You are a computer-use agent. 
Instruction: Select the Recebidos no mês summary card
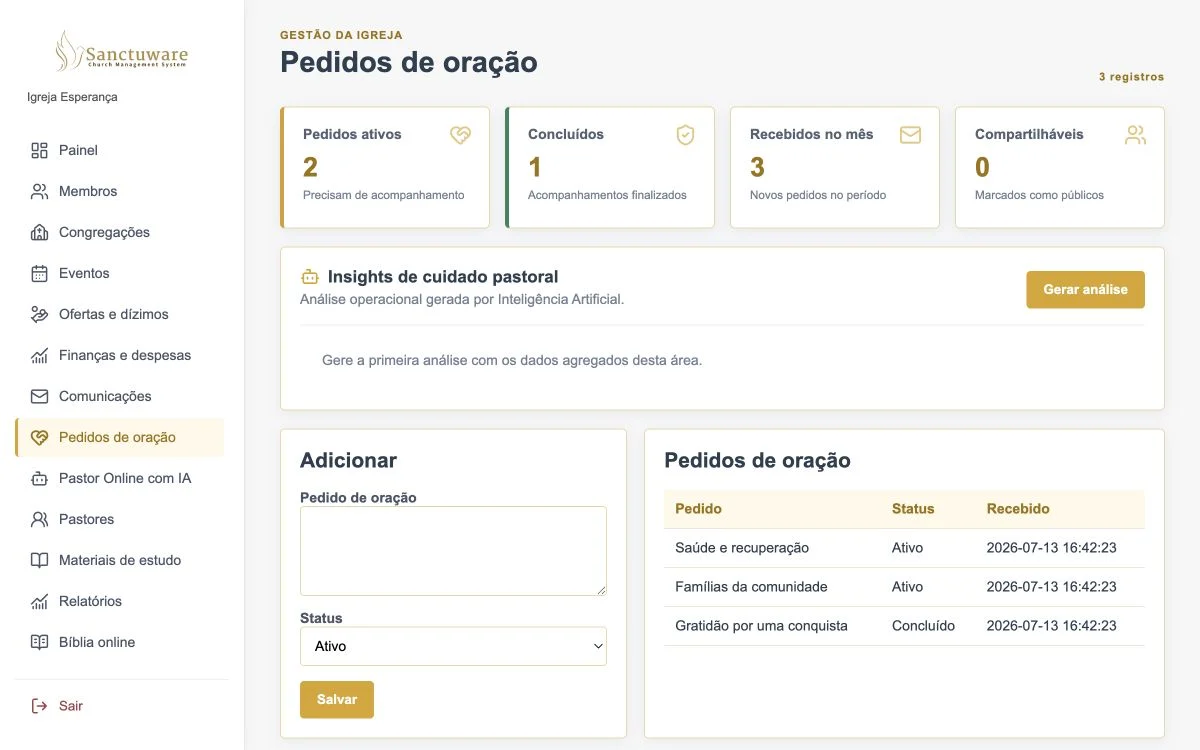point(835,168)
